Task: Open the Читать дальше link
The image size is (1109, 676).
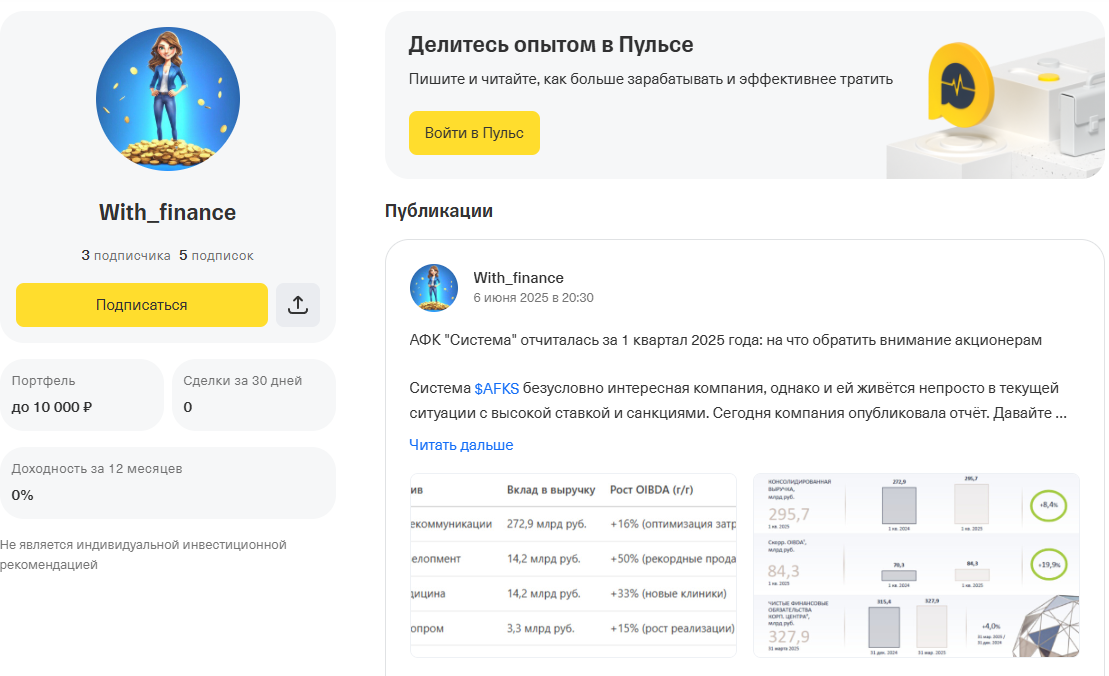Action: tap(461, 445)
